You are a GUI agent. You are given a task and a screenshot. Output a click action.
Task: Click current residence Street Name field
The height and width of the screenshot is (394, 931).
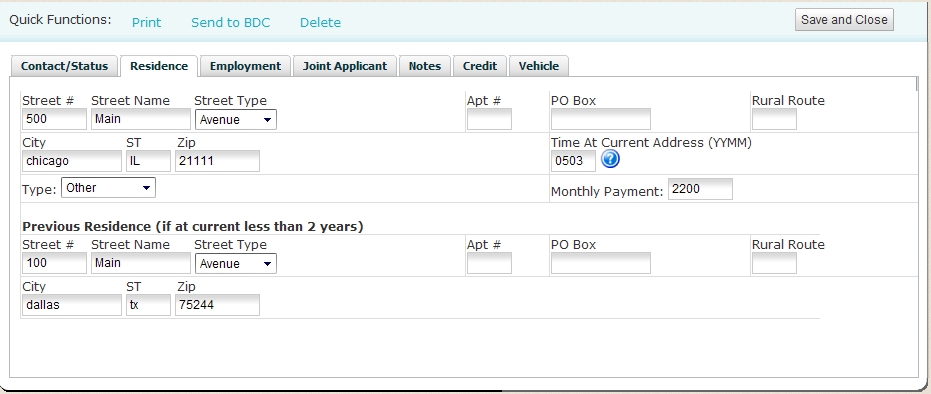click(141, 119)
